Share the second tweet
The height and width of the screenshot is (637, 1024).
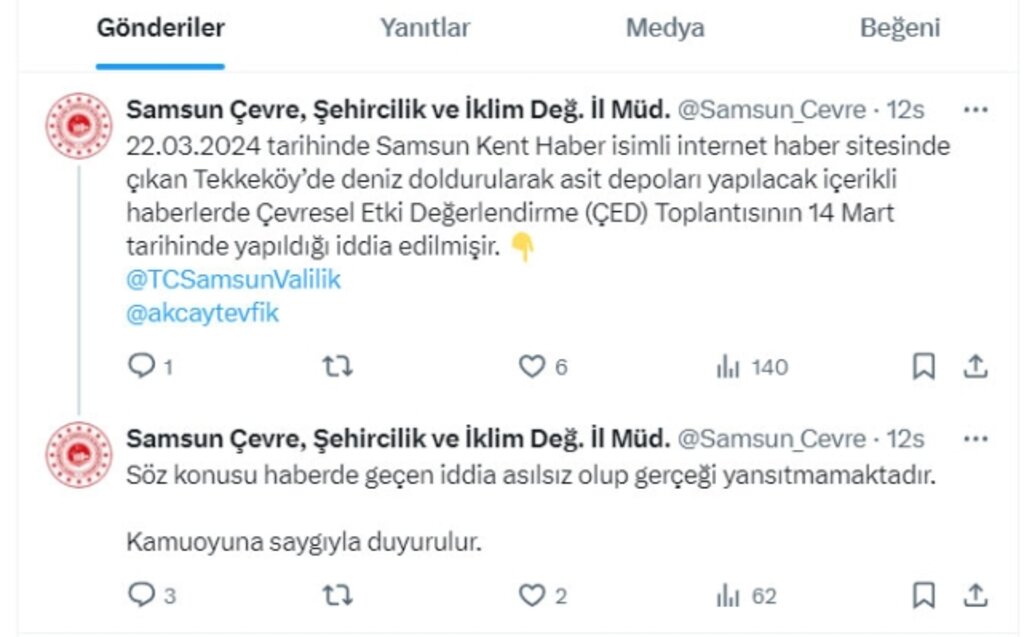[975, 595]
